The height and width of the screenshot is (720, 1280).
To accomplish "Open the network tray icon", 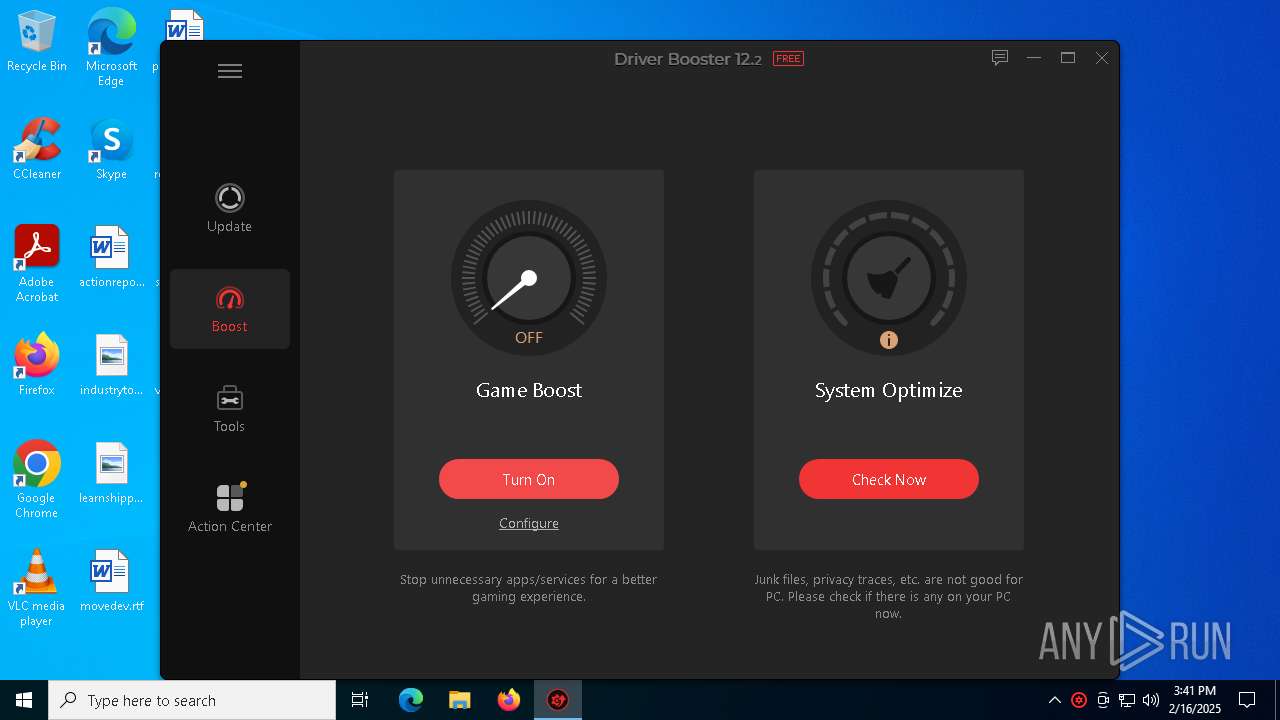I will tap(1127, 700).
